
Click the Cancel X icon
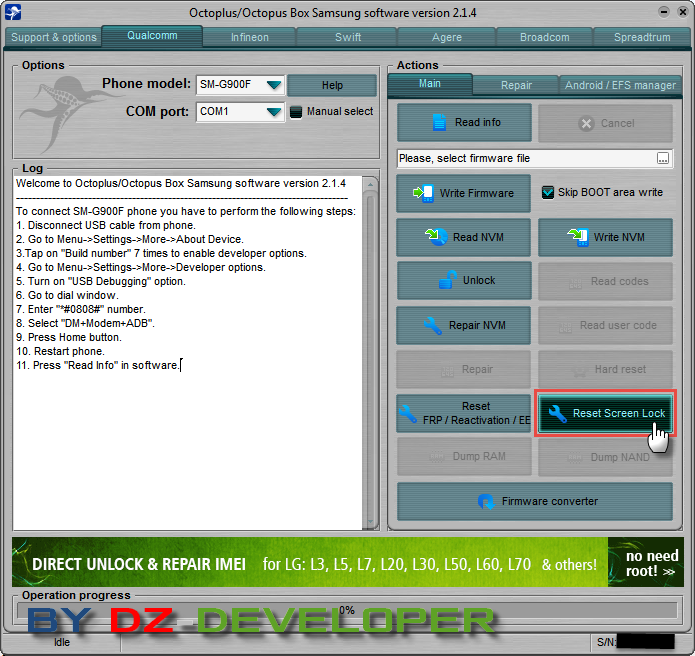tap(586, 124)
